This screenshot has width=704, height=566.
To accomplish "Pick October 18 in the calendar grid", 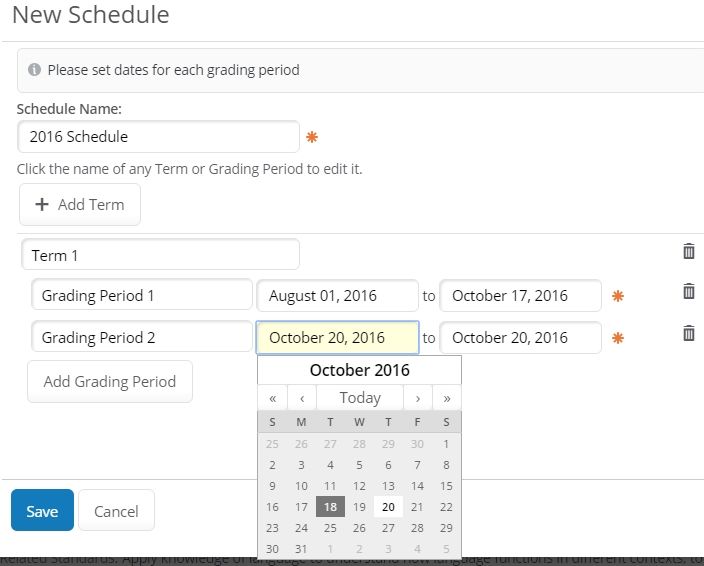I will [330, 507].
